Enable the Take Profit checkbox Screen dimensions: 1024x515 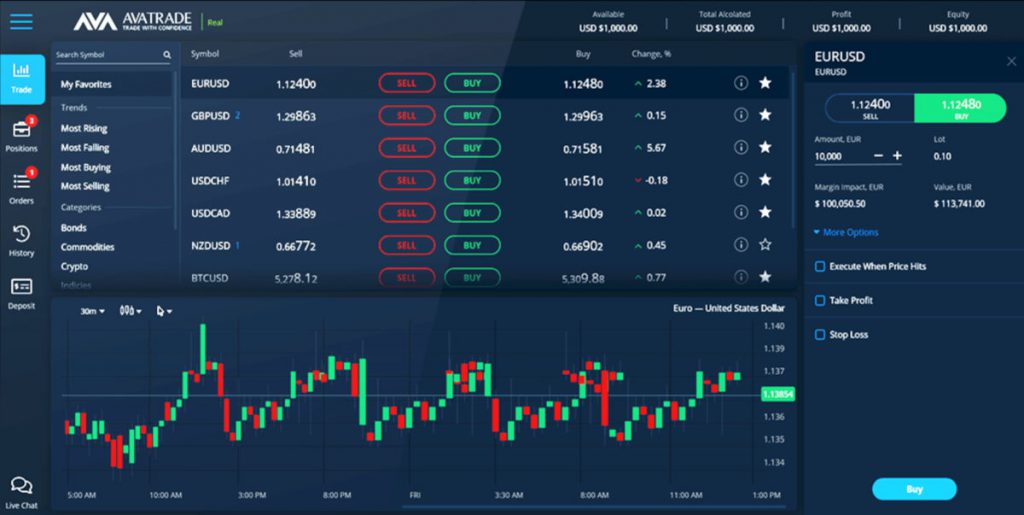pos(820,300)
